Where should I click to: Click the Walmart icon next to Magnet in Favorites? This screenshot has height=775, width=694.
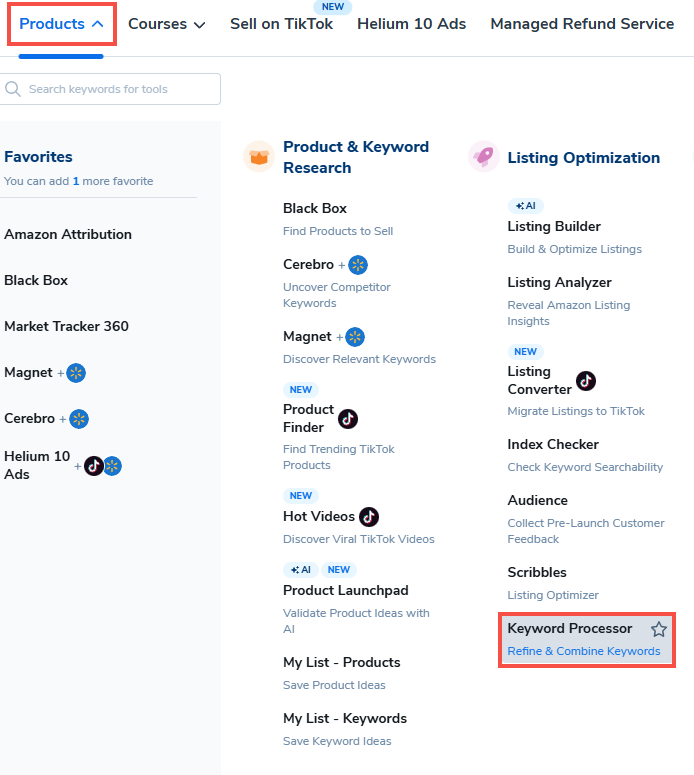coord(76,373)
